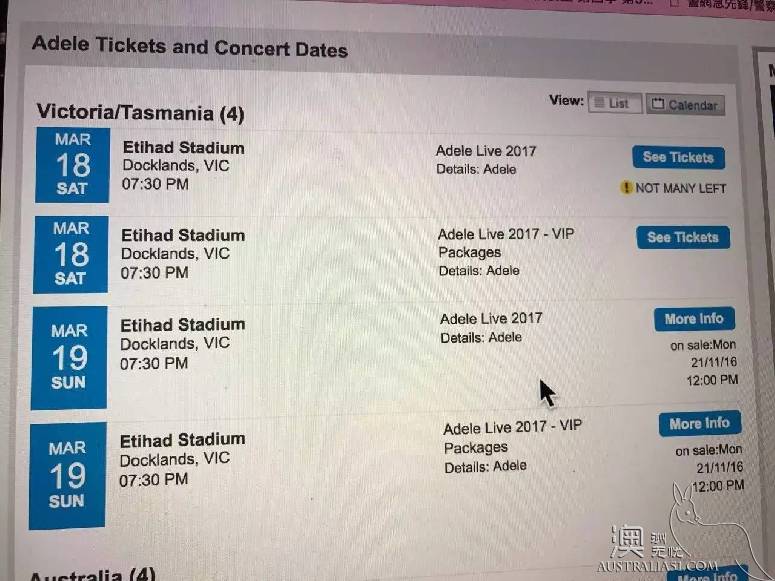Open More Info for Mar 19 VIP Packages

pyautogui.click(x=700, y=424)
